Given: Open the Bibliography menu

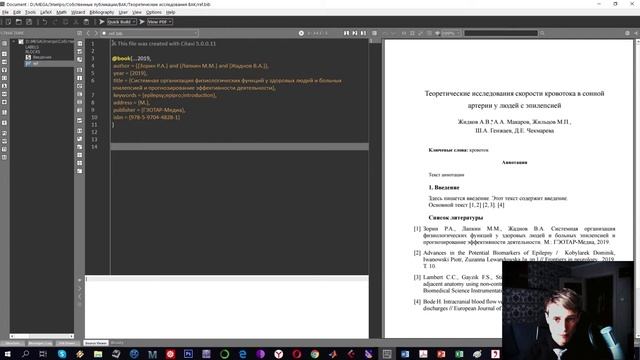Looking at the screenshot, I should 102,12.
